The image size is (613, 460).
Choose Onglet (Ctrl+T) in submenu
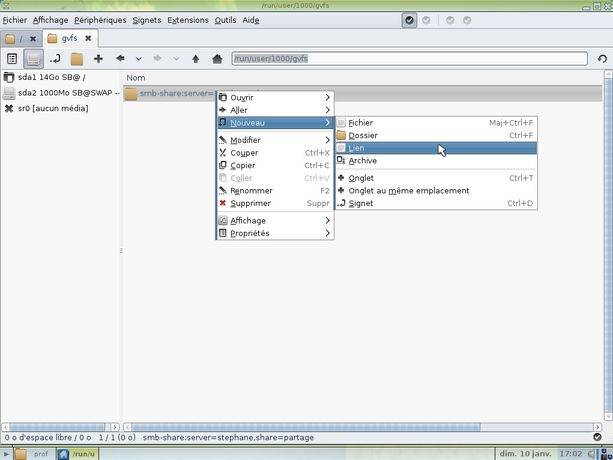[x=436, y=178]
